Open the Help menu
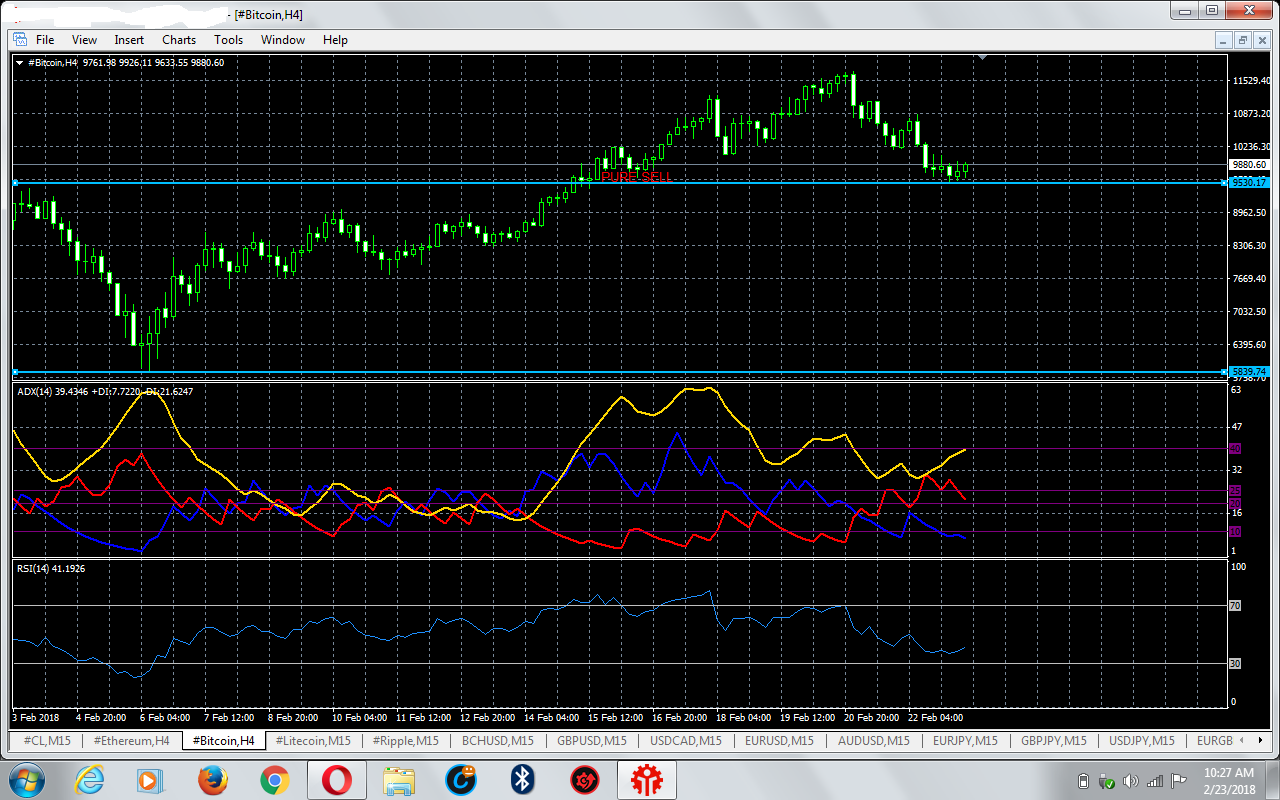Viewport: 1280px width, 800px height. 335,40
